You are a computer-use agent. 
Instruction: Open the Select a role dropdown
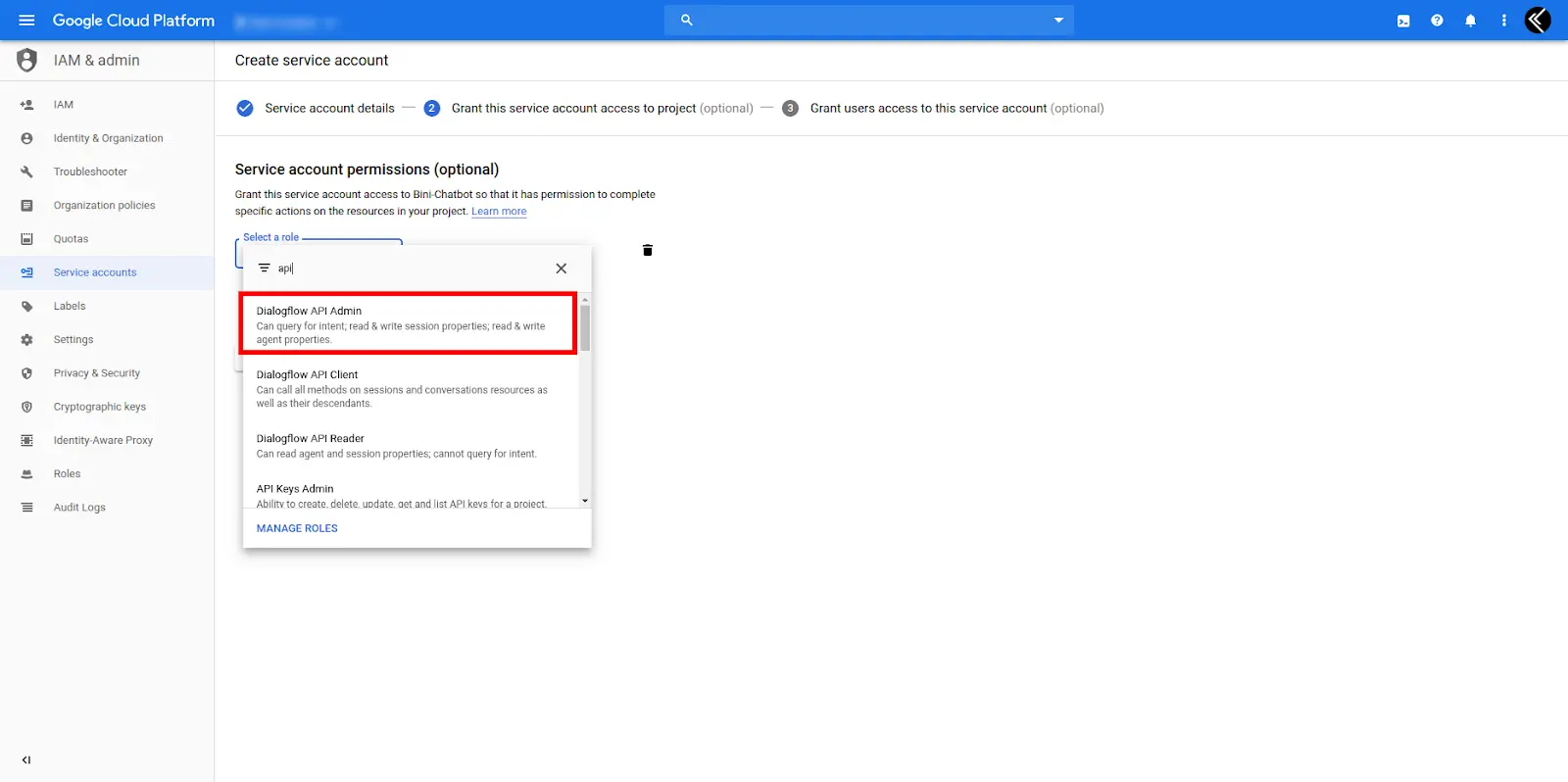[318, 253]
